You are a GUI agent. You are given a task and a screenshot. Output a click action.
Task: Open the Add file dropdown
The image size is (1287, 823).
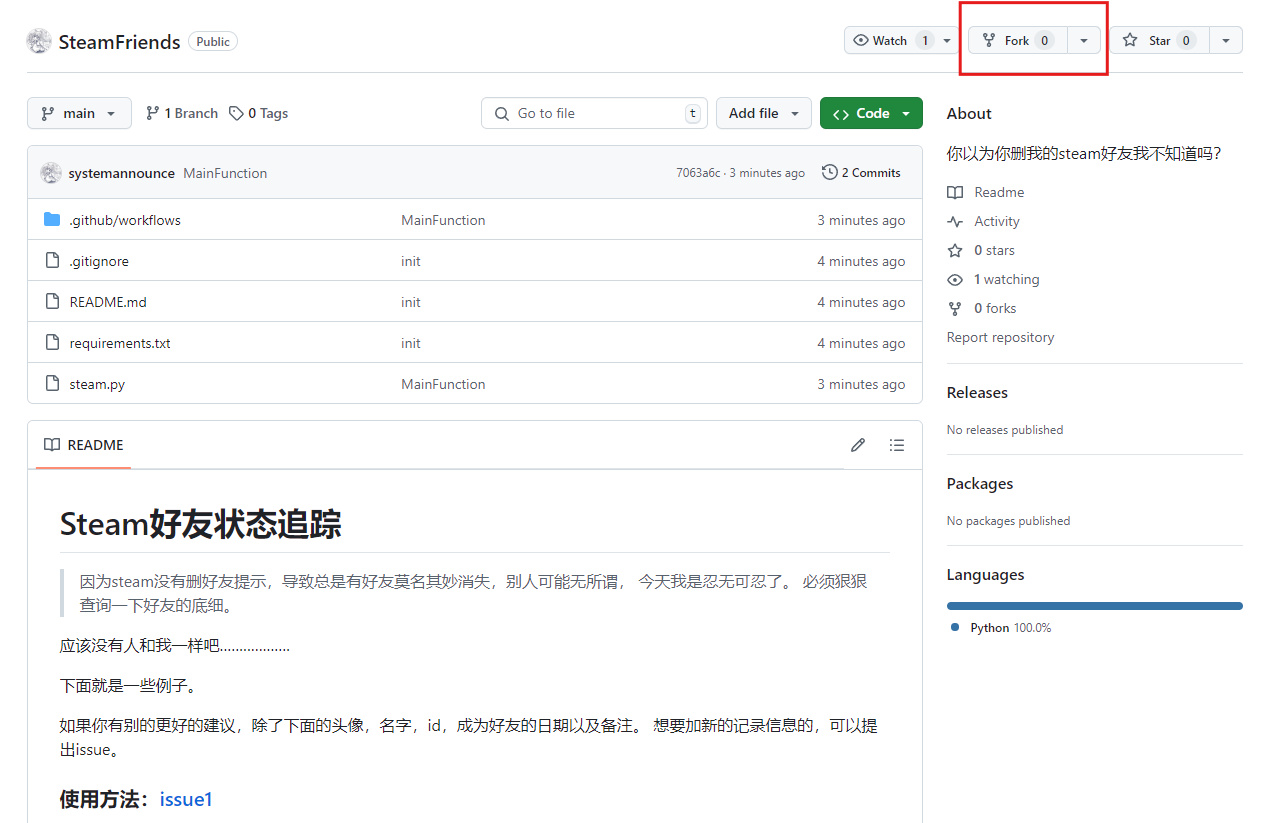click(x=764, y=113)
